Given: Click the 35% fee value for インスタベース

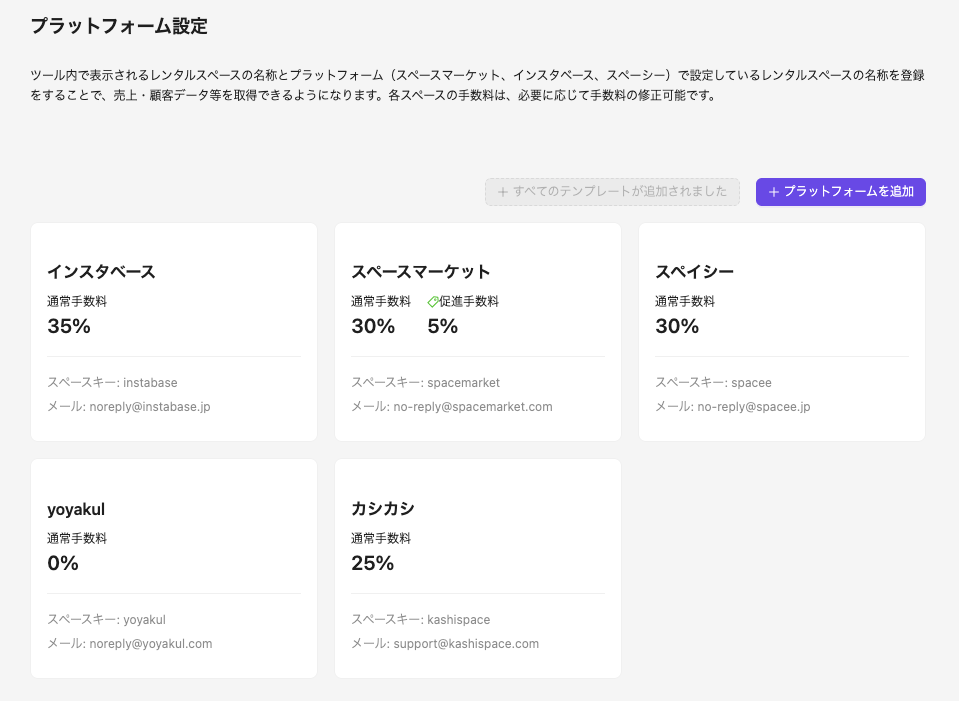Looking at the screenshot, I should pos(69,325).
